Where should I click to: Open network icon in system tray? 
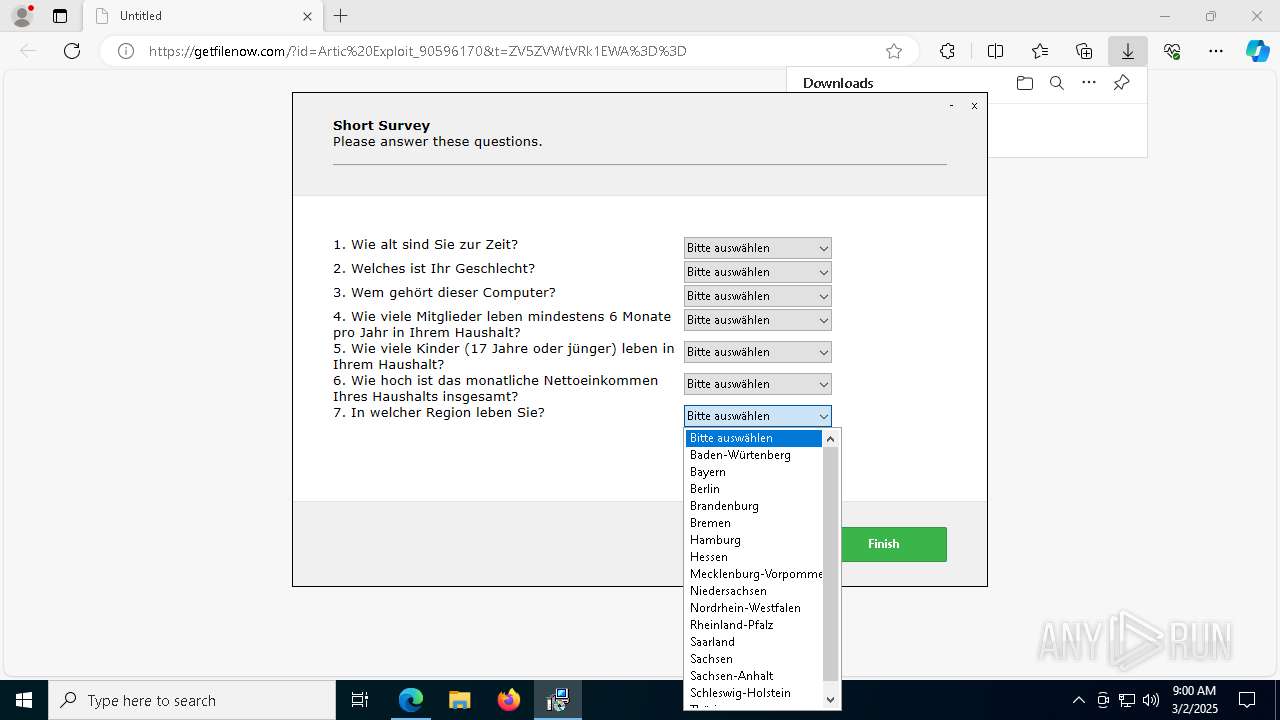pos(1127,700)
